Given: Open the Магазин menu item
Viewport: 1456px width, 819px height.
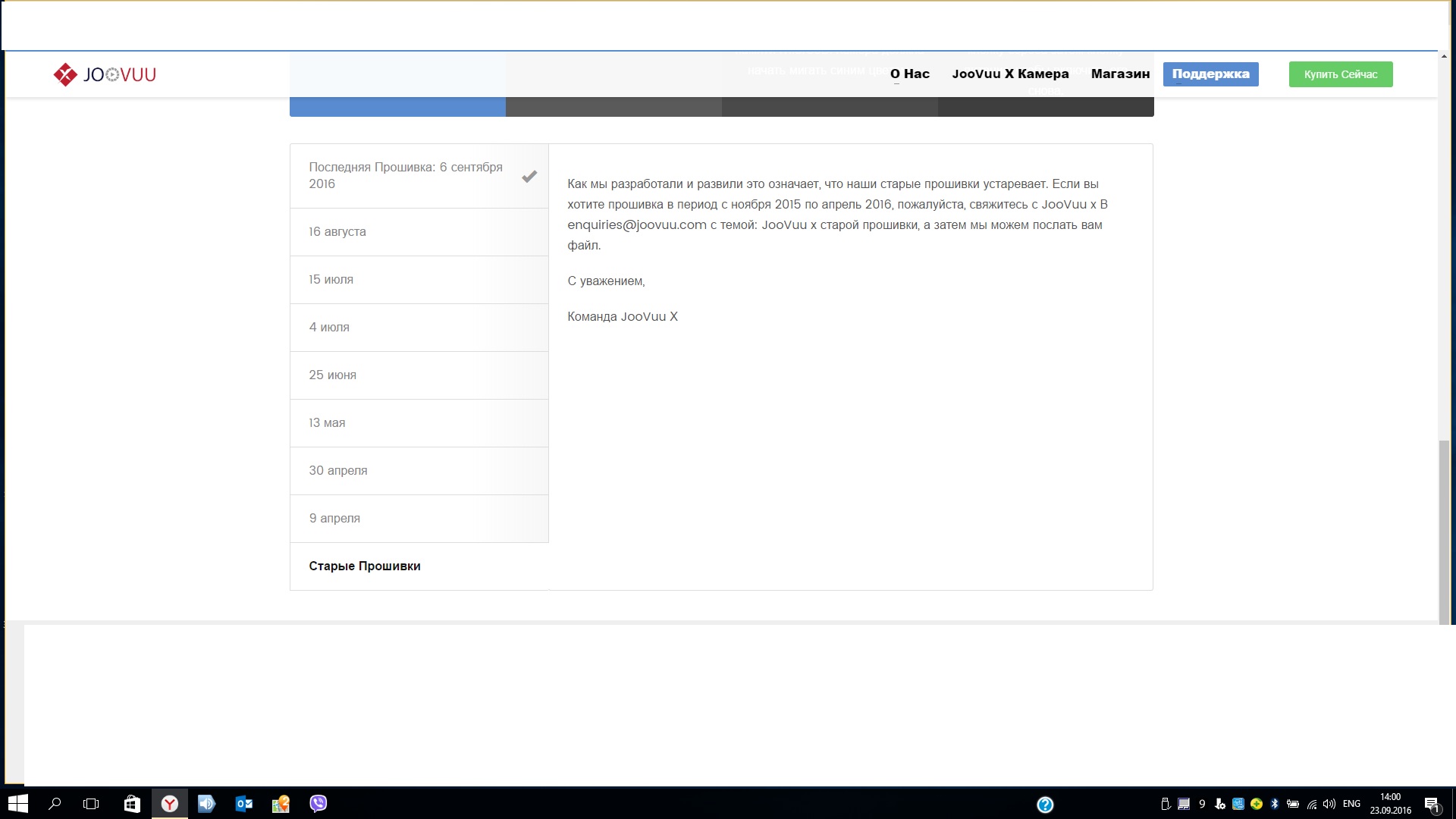Looking at the screenshot, I should 1120,74.
